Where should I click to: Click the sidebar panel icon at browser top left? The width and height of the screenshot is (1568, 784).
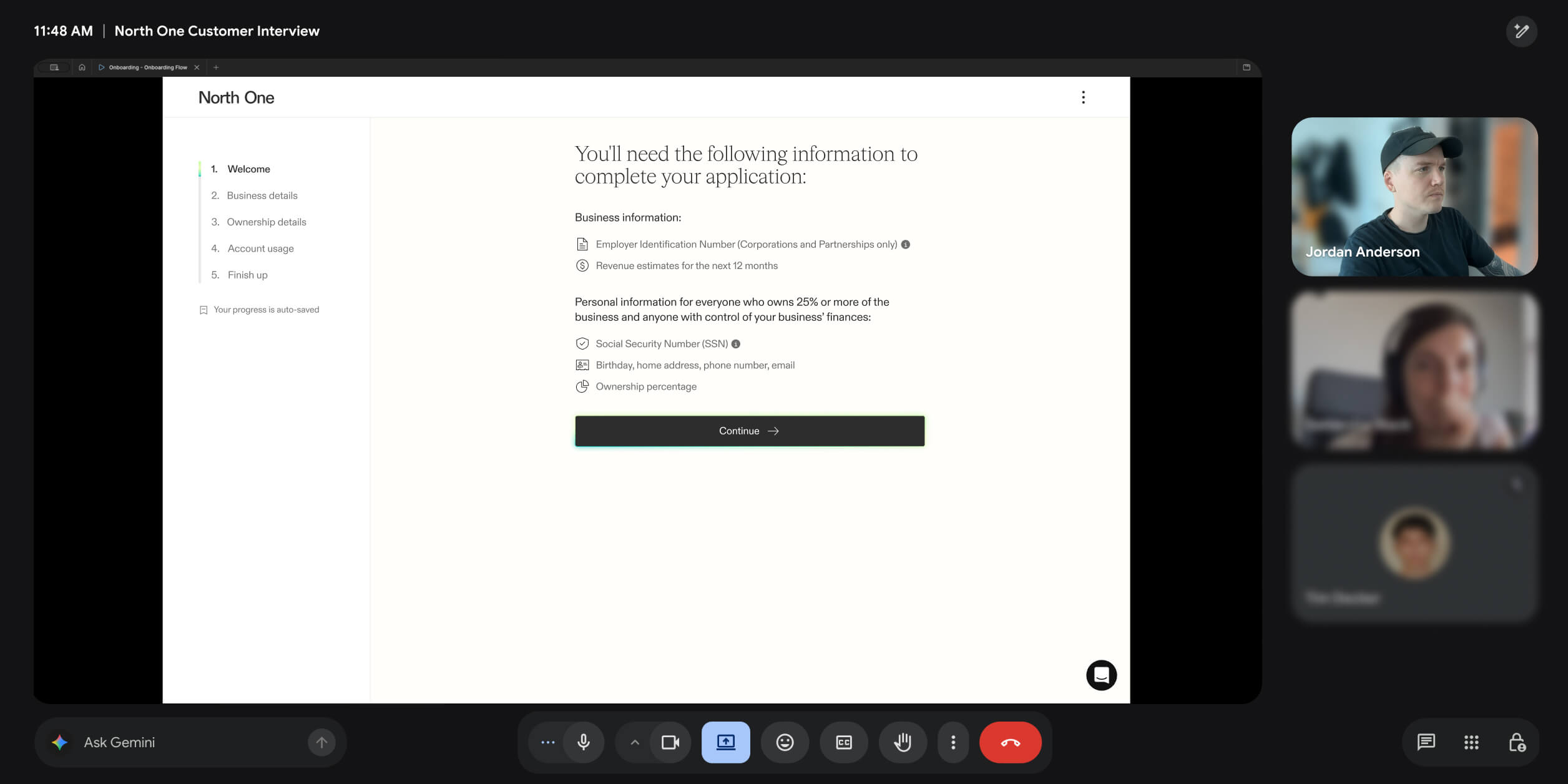pos(54,67)
